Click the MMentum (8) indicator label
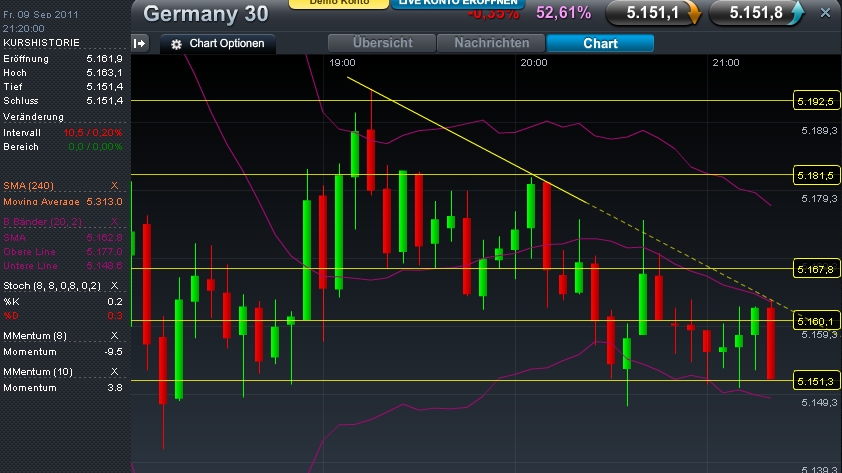 35,336
